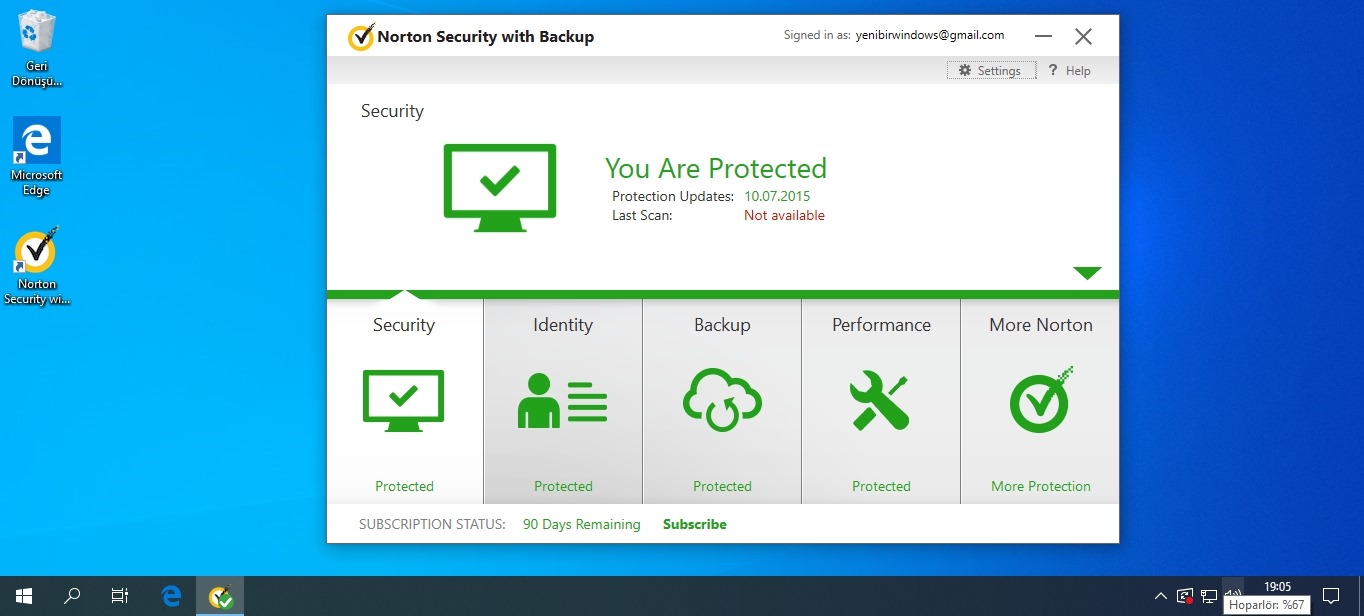This screenshot has width=1364, height=616.
Task: Click Protected status under Identity
Action: [563, 486]
